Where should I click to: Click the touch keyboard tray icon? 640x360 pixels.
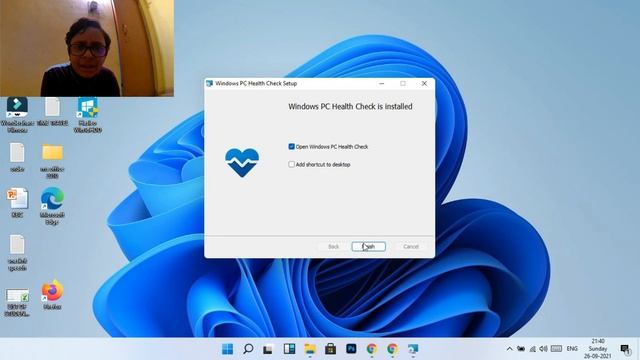pyautogui.click(x=556, y=349)
